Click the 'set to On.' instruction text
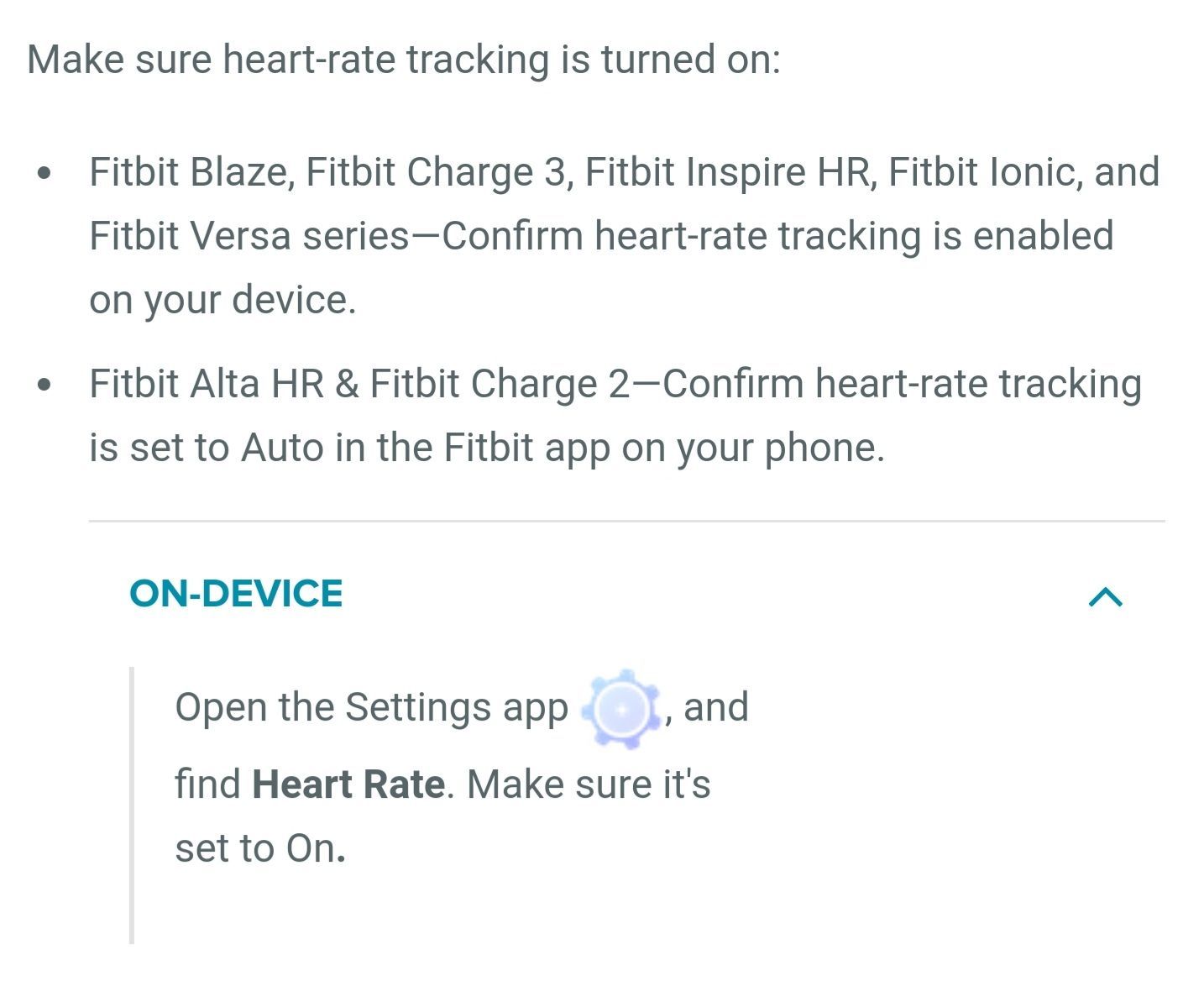Viewport: 1204px width, 981px height. (260, 848)
